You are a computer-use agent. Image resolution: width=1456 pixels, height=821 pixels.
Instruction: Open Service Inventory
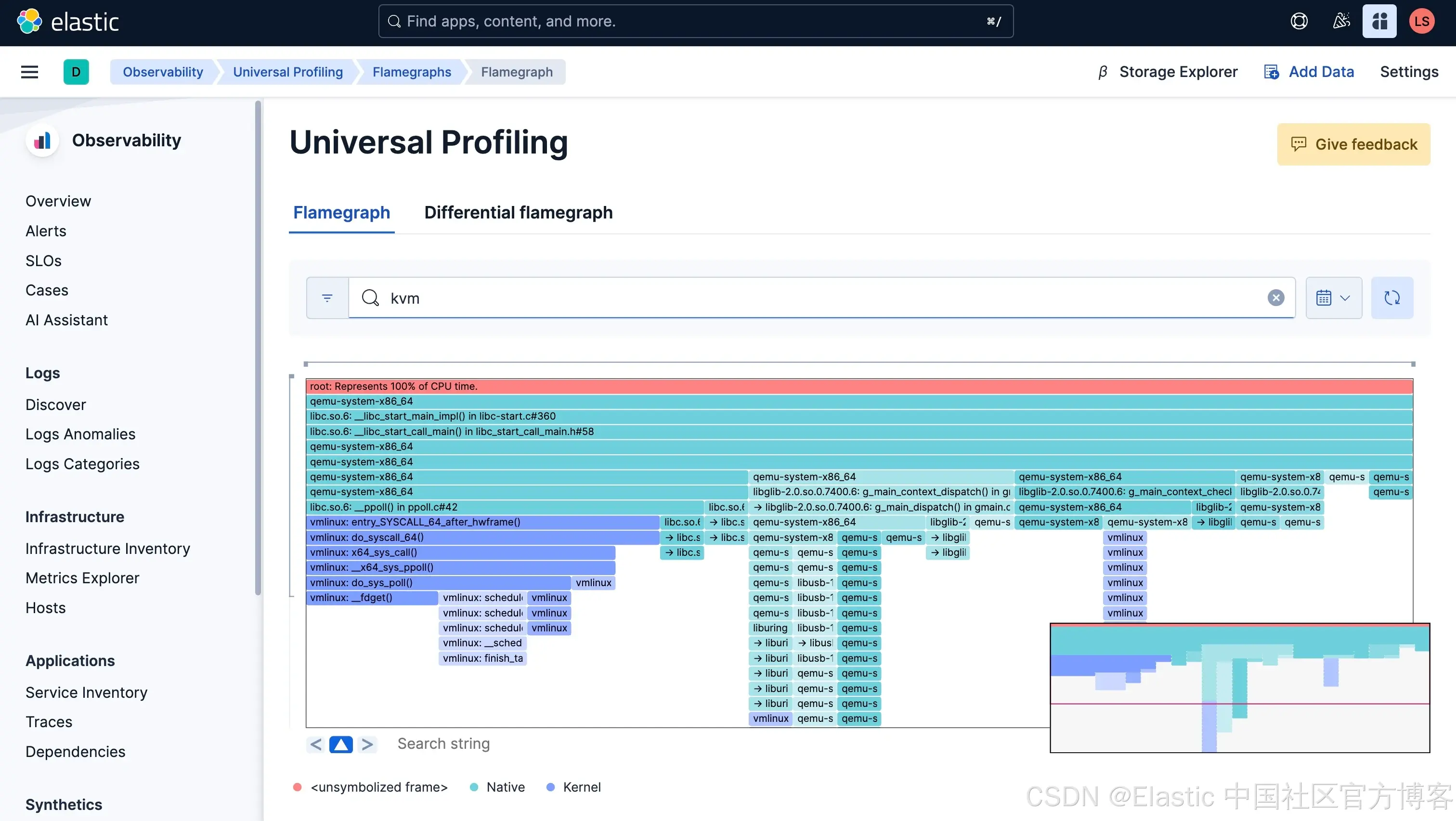pyautogui.click(x=87, y=693)
